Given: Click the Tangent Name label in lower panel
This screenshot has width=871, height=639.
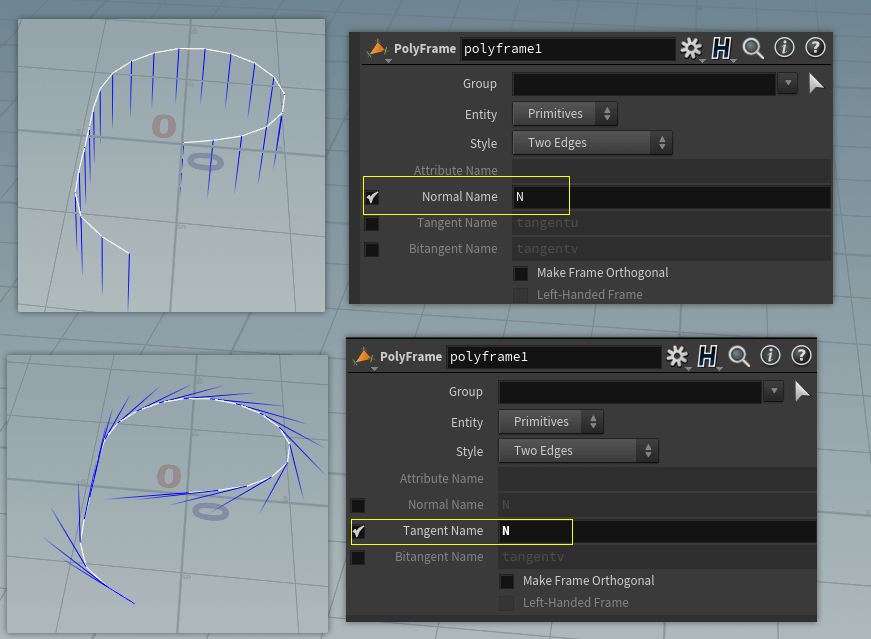Looking at the screenshot, I should (x=443, y=531).
